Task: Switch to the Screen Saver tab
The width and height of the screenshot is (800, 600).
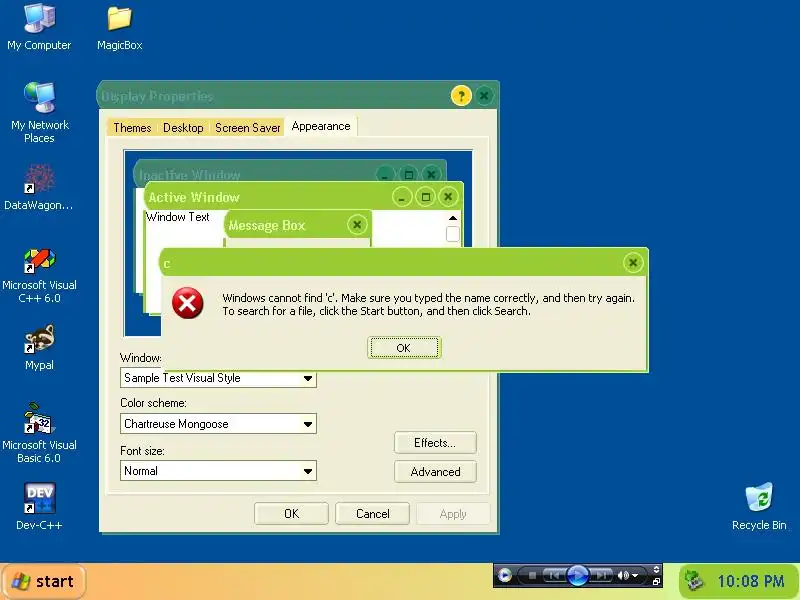Action: tap(247, 128)
